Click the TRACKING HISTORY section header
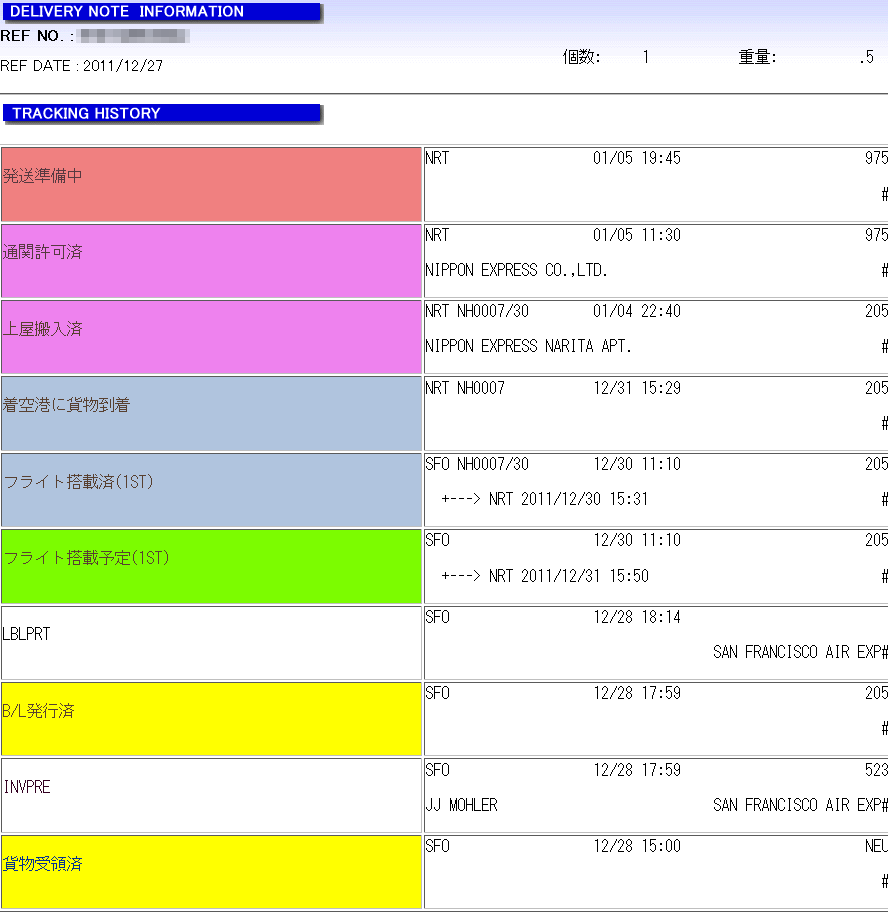 86,113
